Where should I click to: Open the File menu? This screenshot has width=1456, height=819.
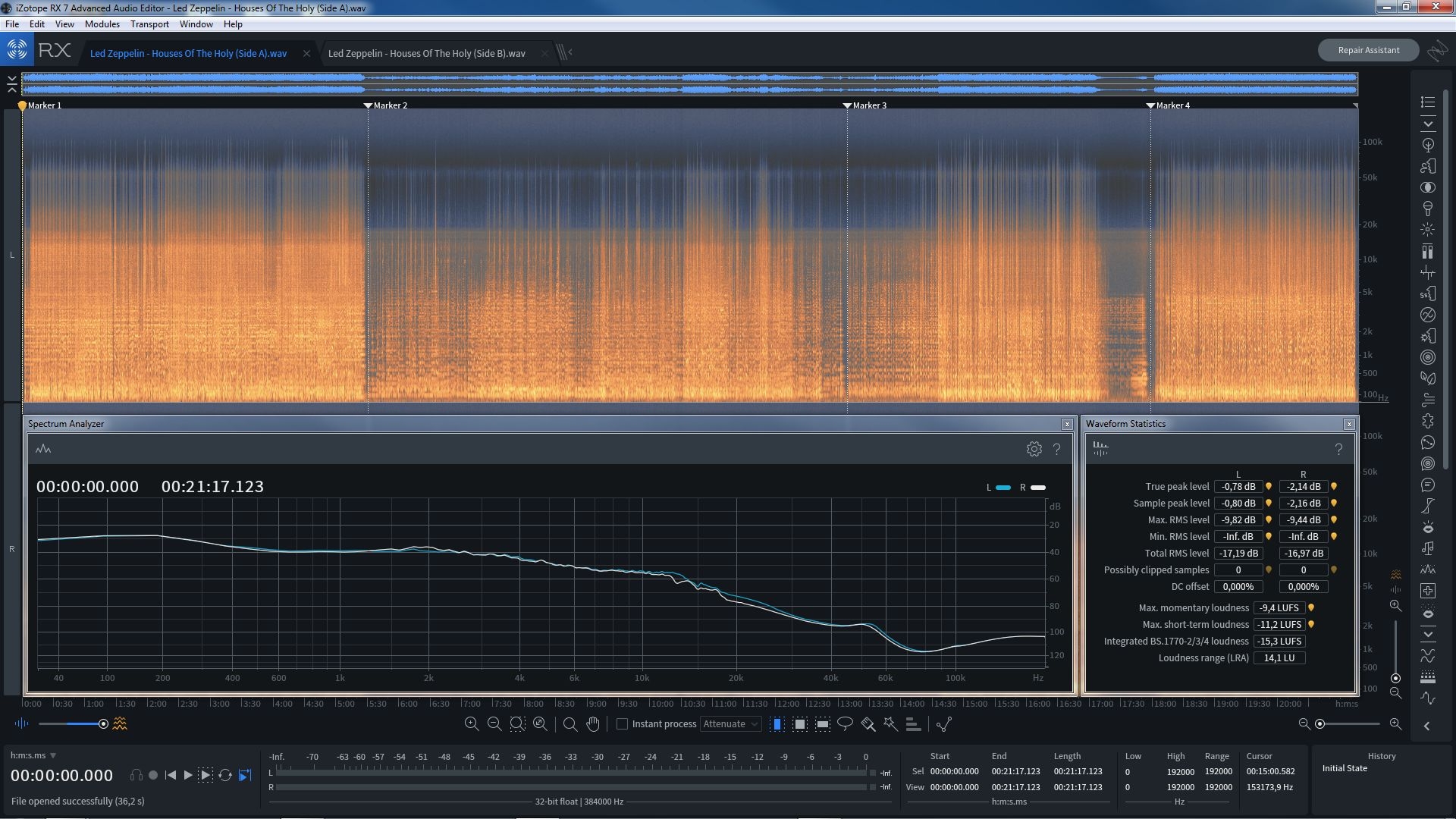click(x=12, y=24)
